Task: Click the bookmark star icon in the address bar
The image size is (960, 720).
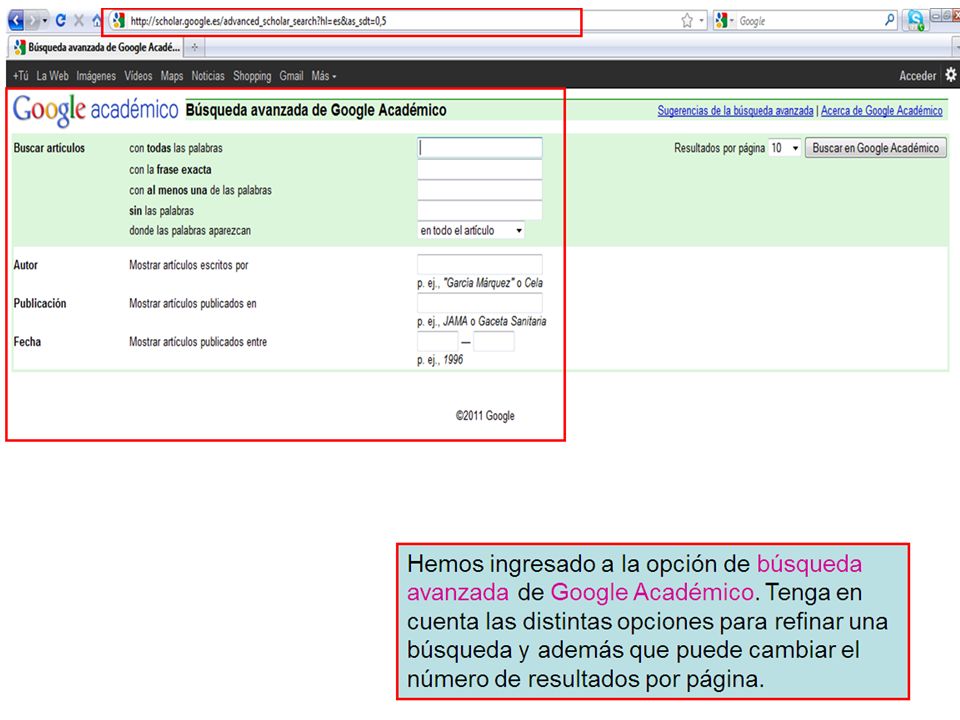Action: [687, 21]
